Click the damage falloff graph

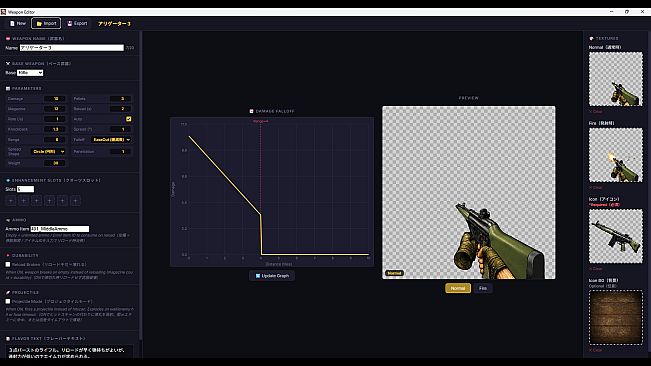coord(272,192)
